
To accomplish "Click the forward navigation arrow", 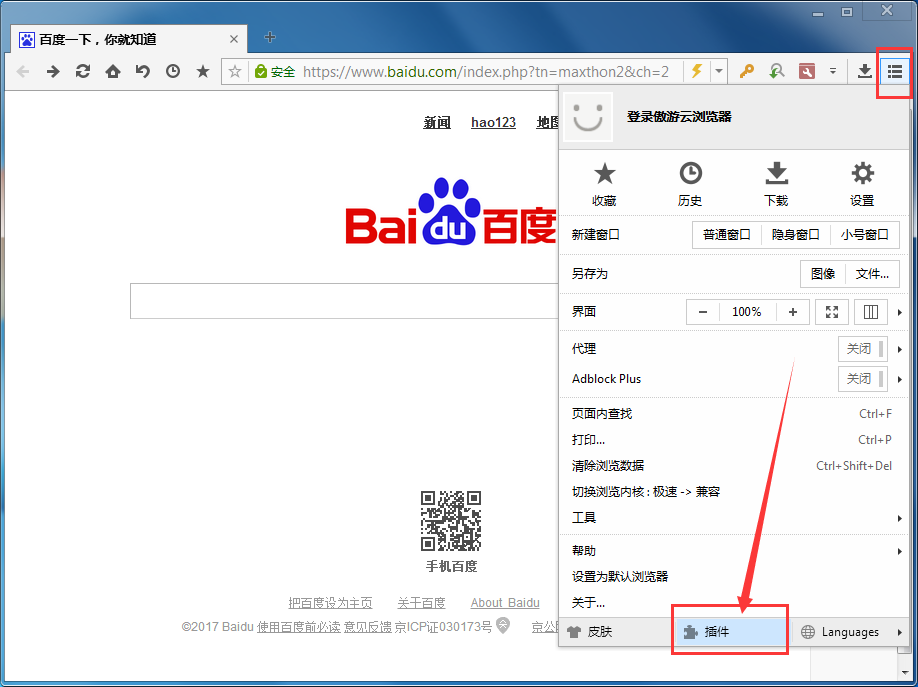I will click(x=53, y=71).
